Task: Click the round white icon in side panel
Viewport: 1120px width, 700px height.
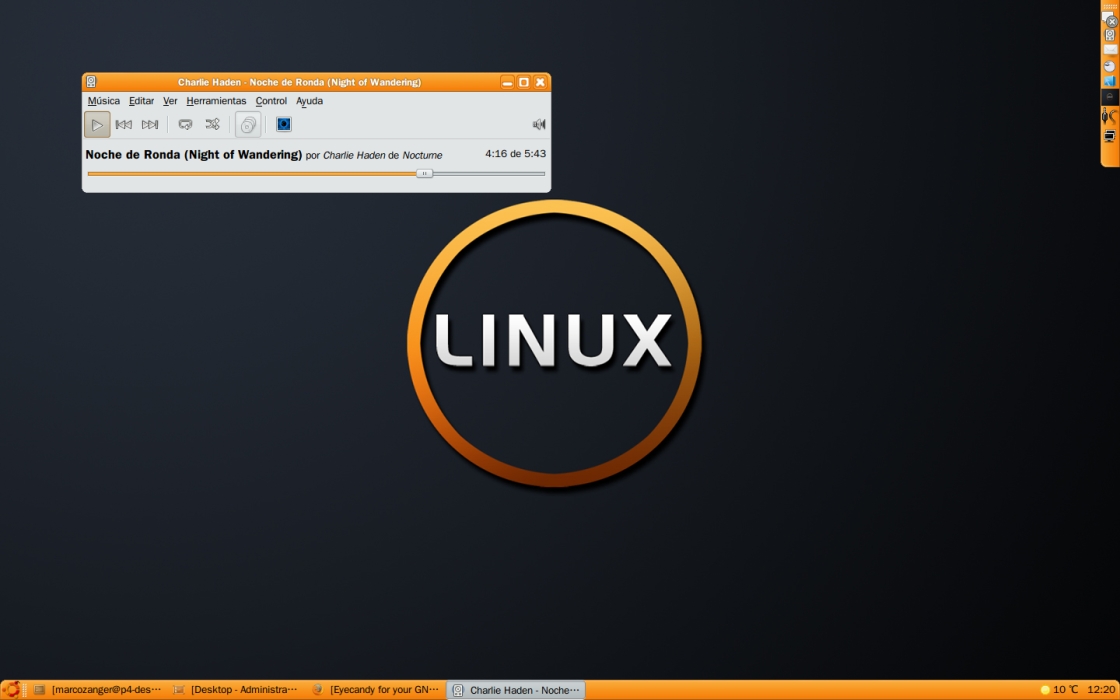Action: pyautogui.click(x=1109, y=66)
